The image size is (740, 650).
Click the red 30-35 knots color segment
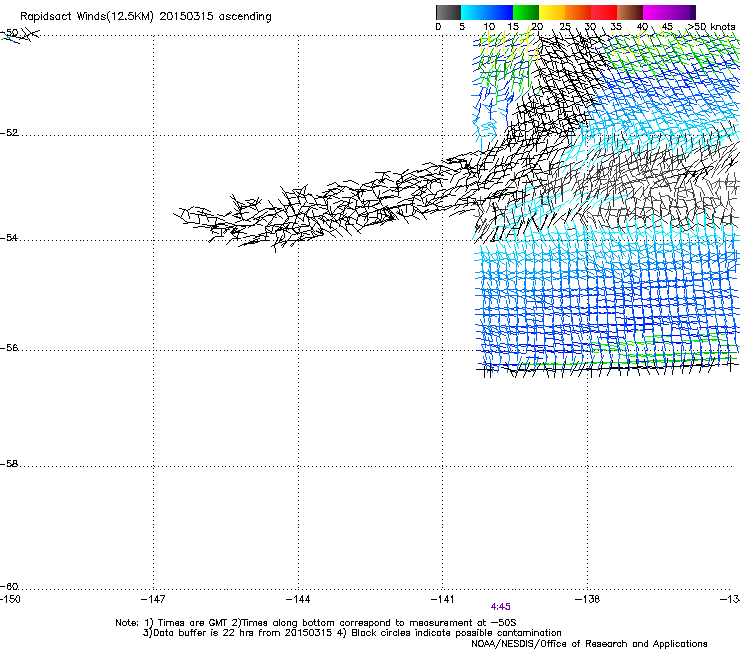coord(604,12)
